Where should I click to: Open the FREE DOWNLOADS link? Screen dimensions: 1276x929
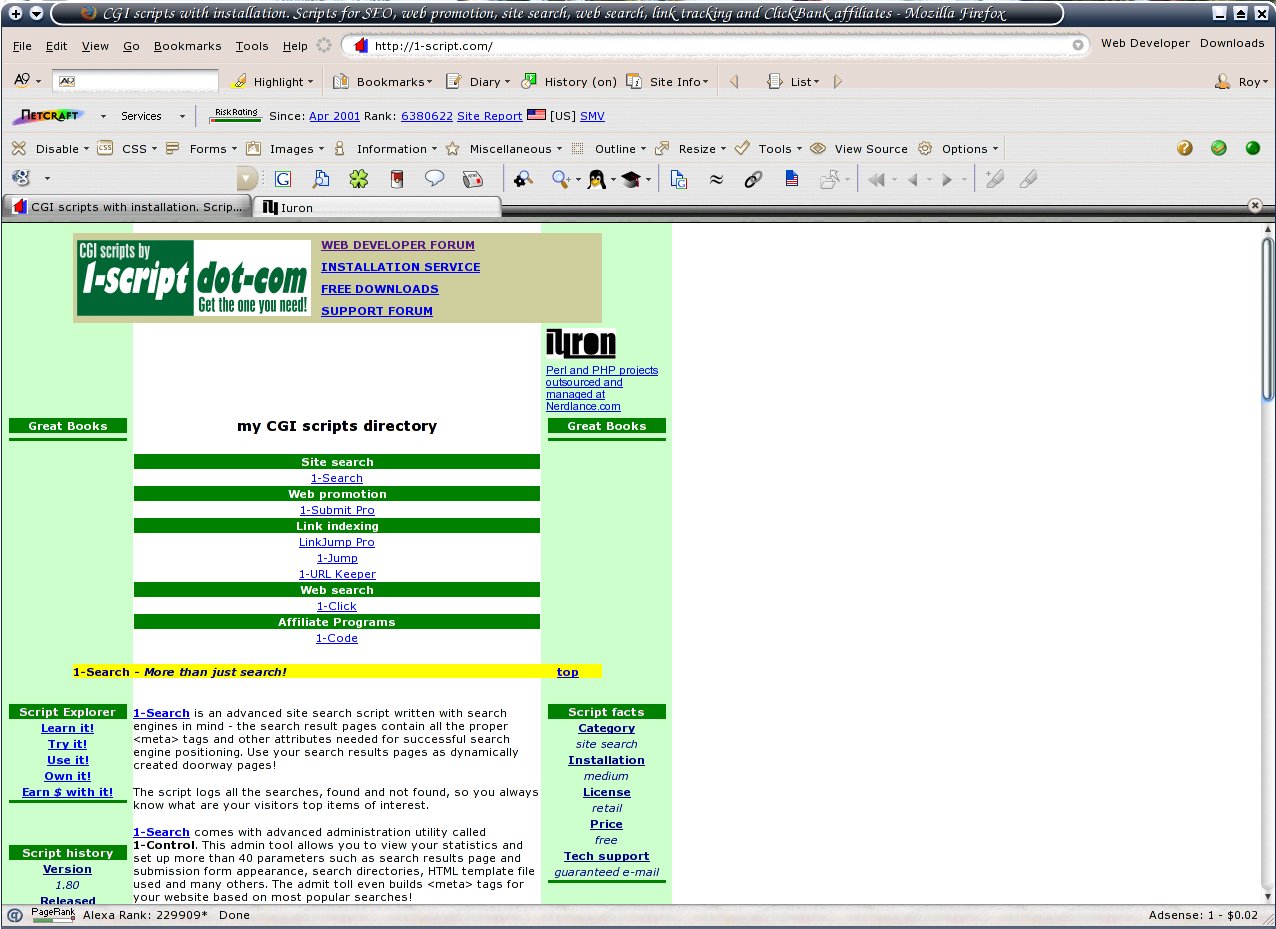(380, 289)
